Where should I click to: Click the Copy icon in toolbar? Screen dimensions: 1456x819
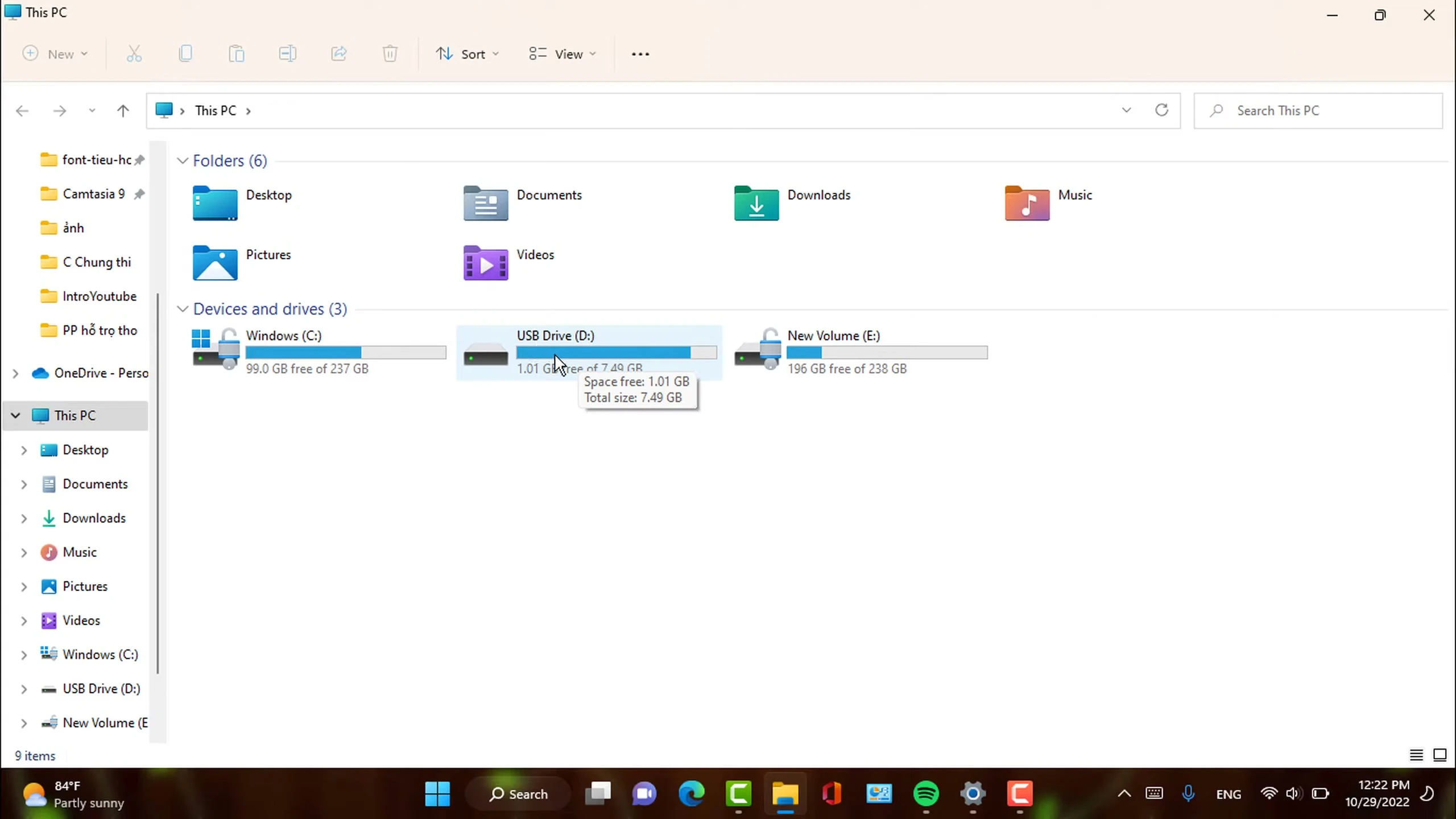pos(185,54)
